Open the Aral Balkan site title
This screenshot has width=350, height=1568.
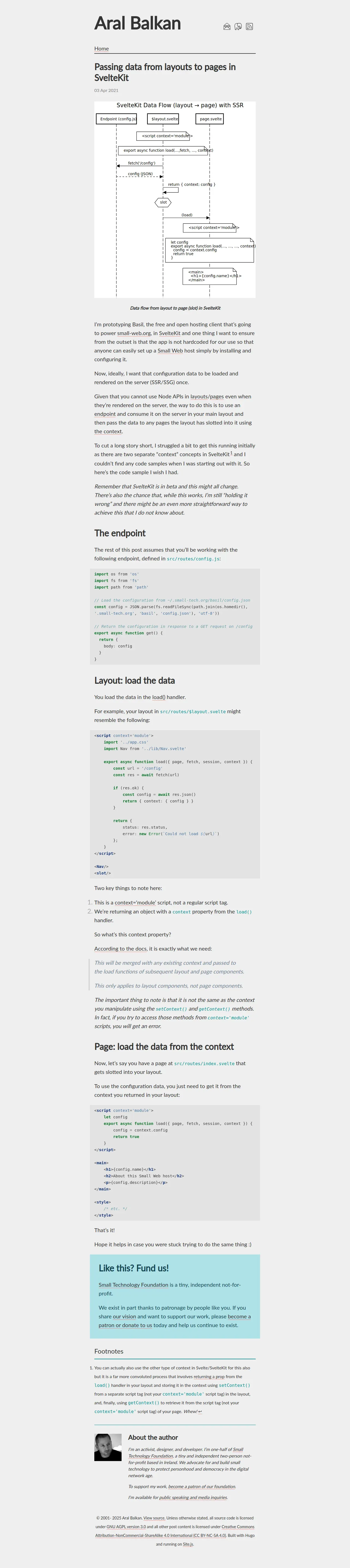(x=137, y=23)
